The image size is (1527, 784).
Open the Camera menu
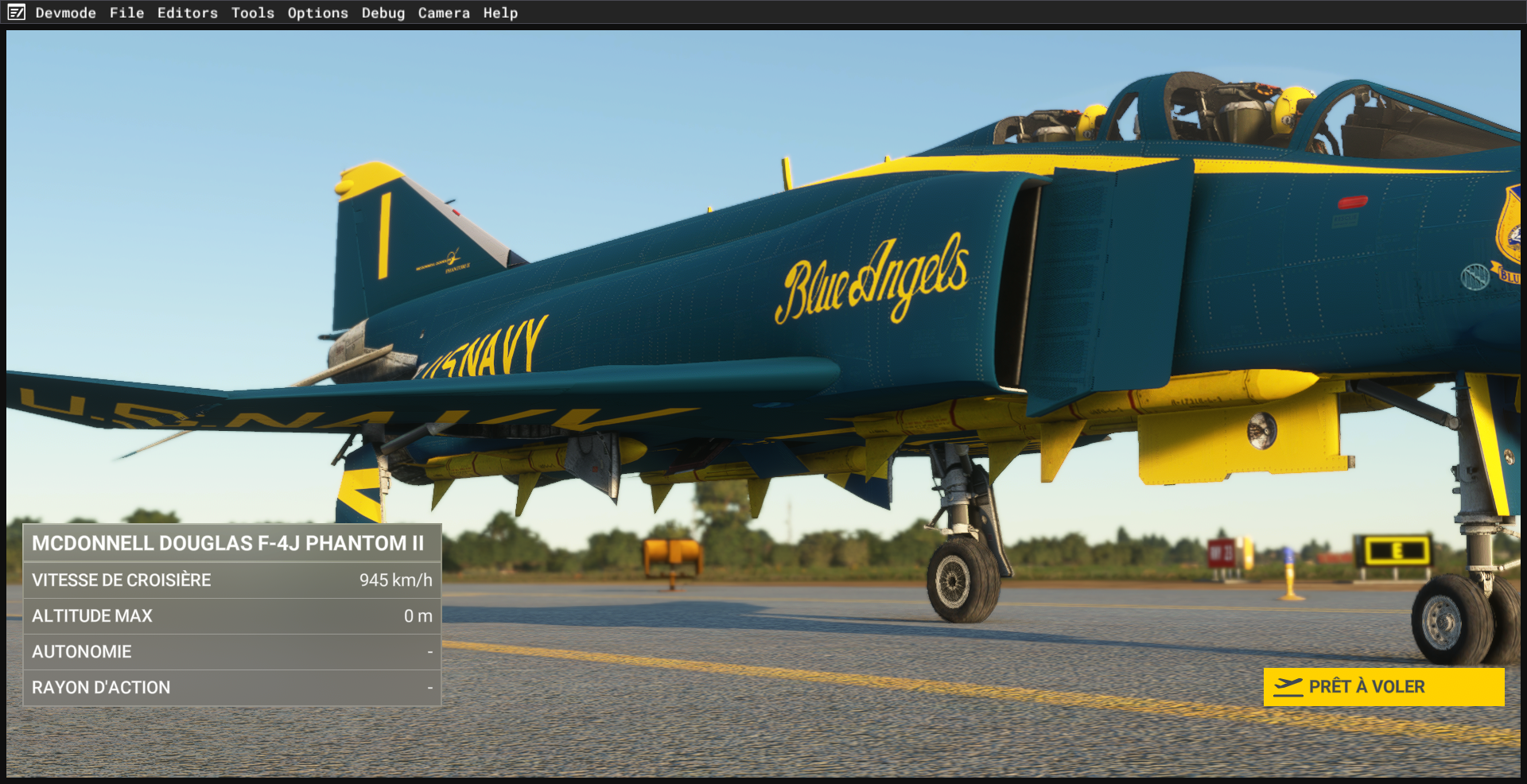point(443,13)
